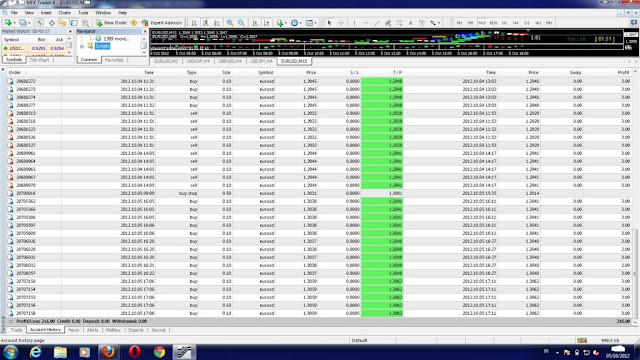Switch to candlestick chart icon
The width and height of the screenshot is (640, 360).
[206, 23]
